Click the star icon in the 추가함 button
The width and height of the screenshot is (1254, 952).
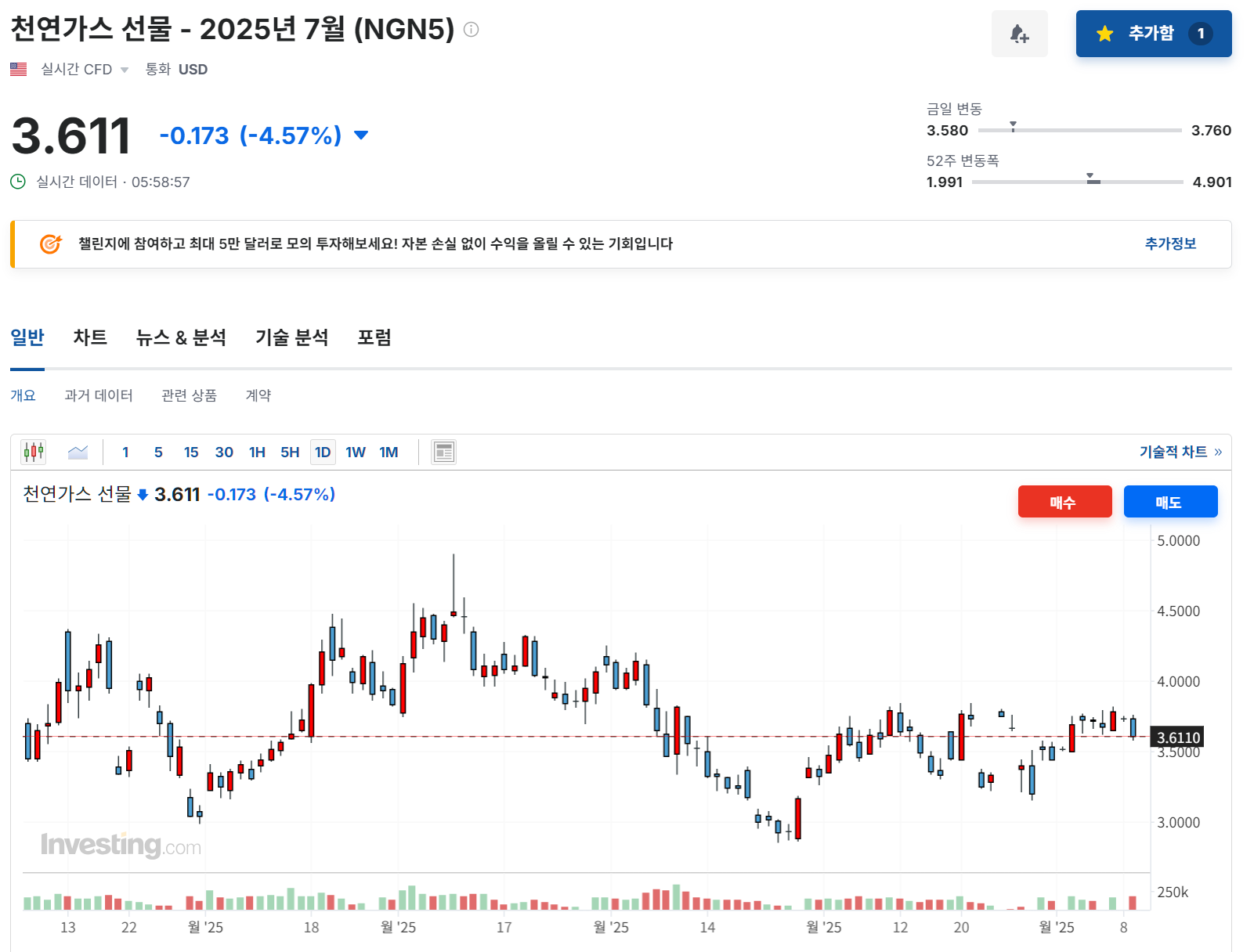click(1104, 34)
